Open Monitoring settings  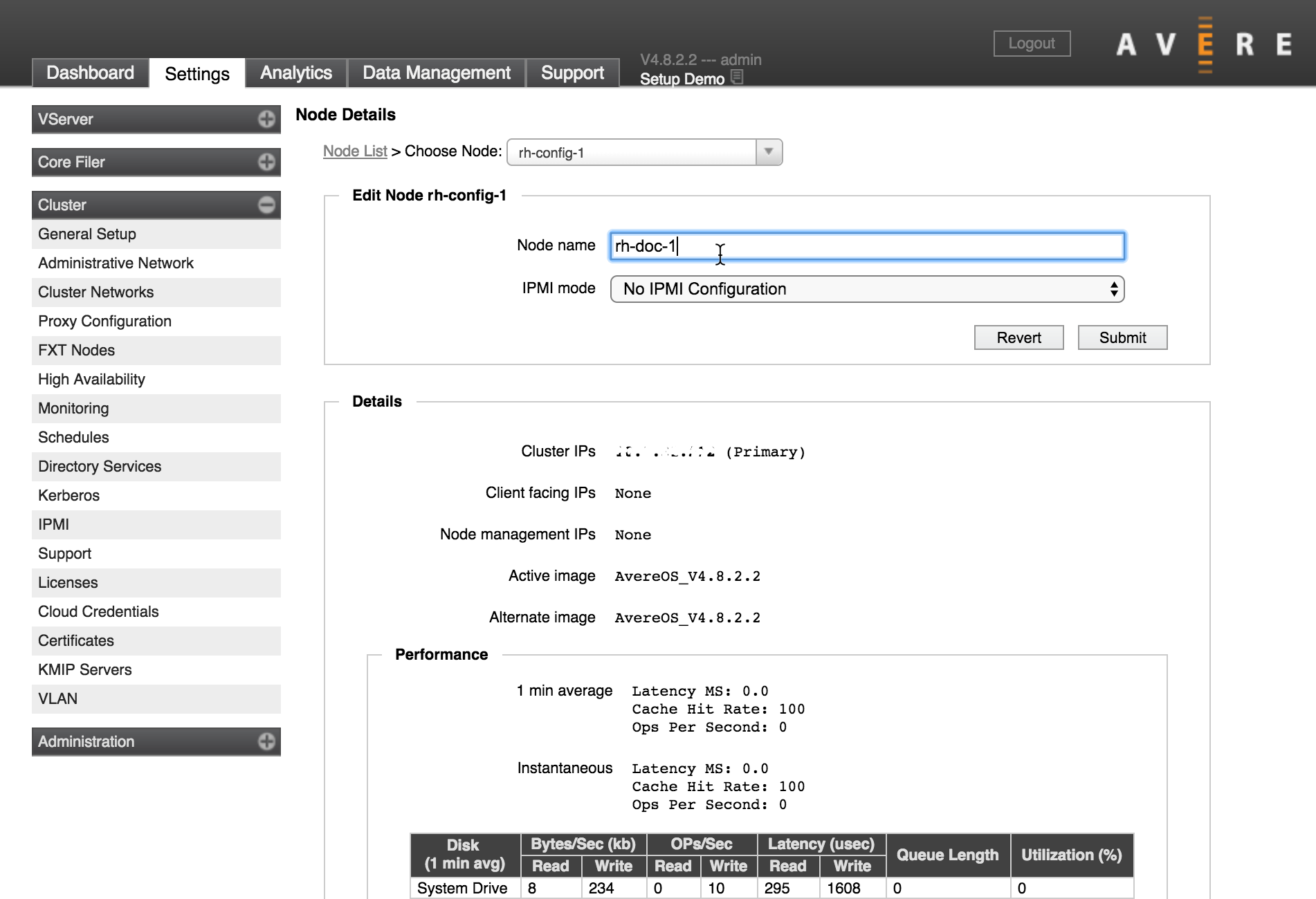coord(156,409)
